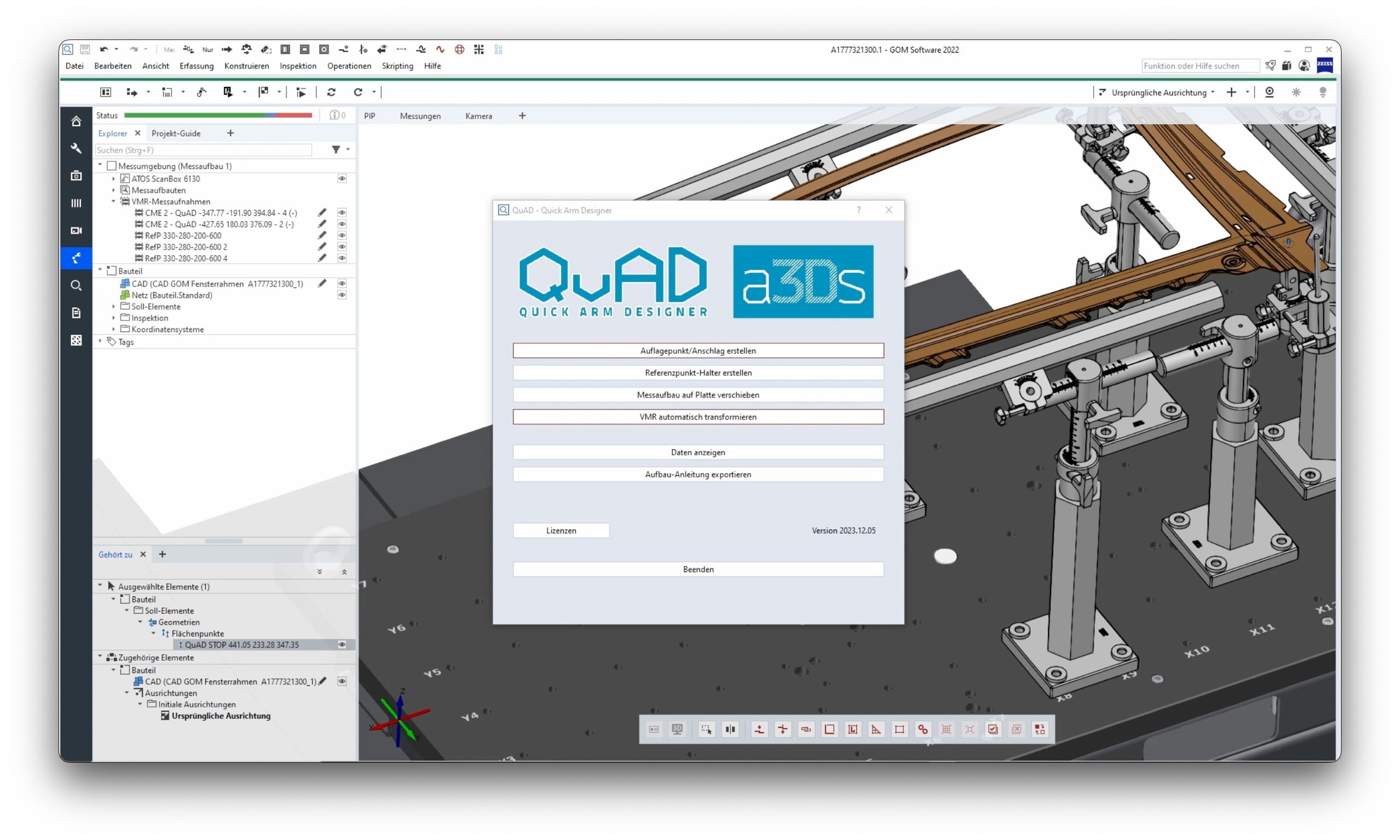Click the Explorer horizontal scrollbar
Viewport: 1400px width, 840px height.
[224, 540]
